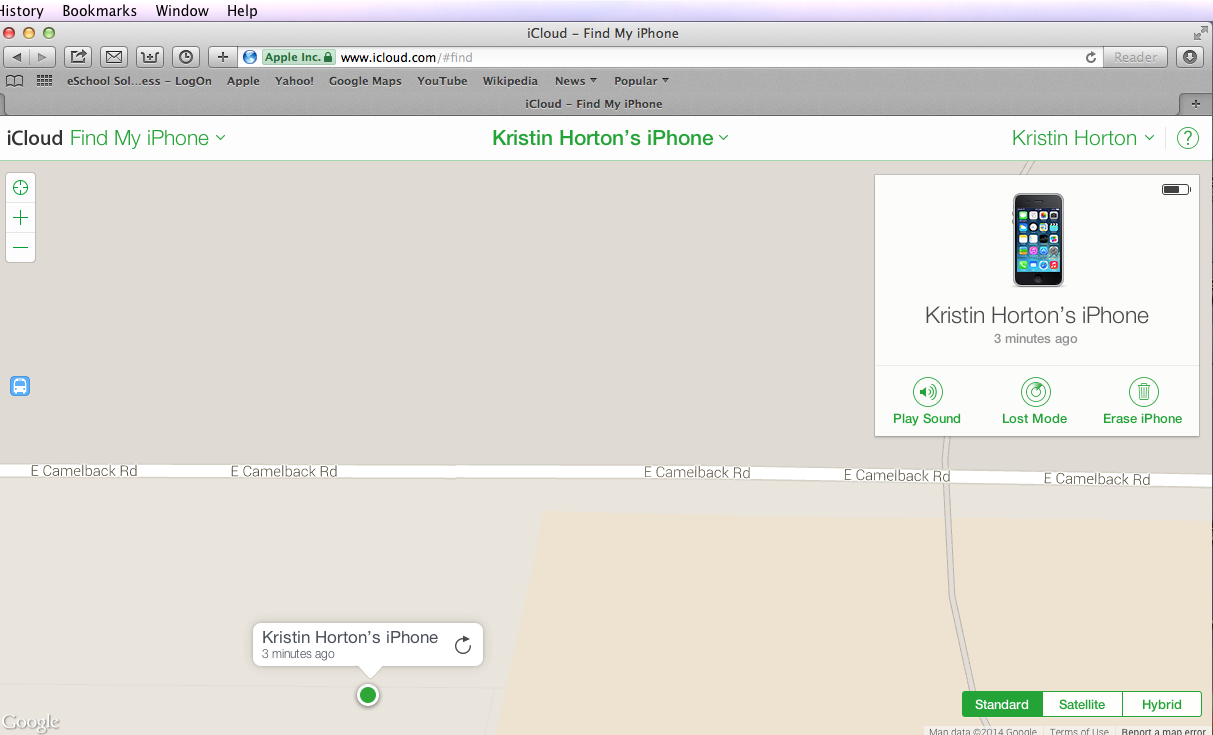Expand the Popular bookmarks folder

pyautogui.click(x=642, y=81)
